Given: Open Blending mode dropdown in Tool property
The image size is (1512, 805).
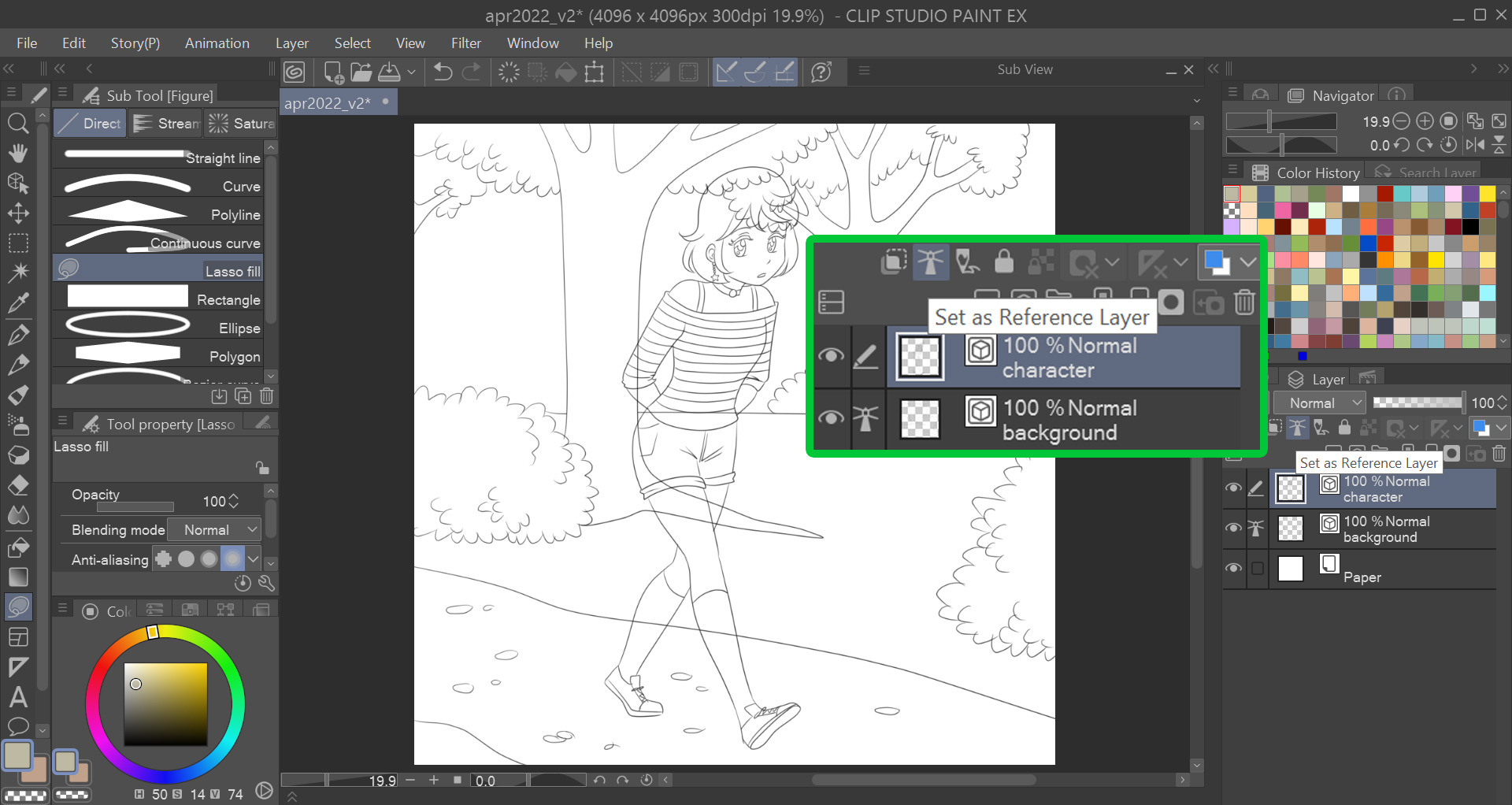Looking at the screenshot, I should [215, 530].
